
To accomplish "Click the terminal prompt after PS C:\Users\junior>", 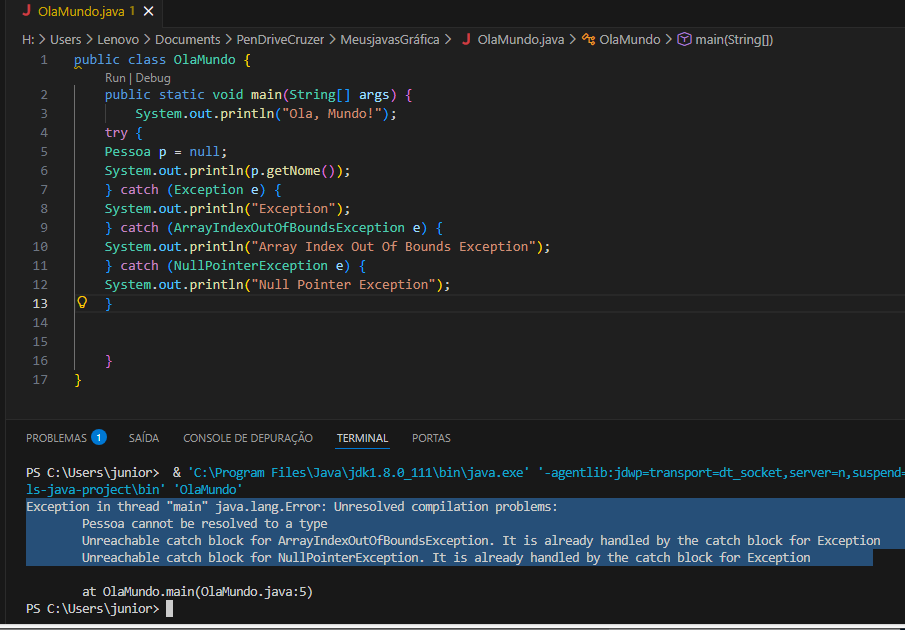I will pyautogui.click(x=170, y=609).
